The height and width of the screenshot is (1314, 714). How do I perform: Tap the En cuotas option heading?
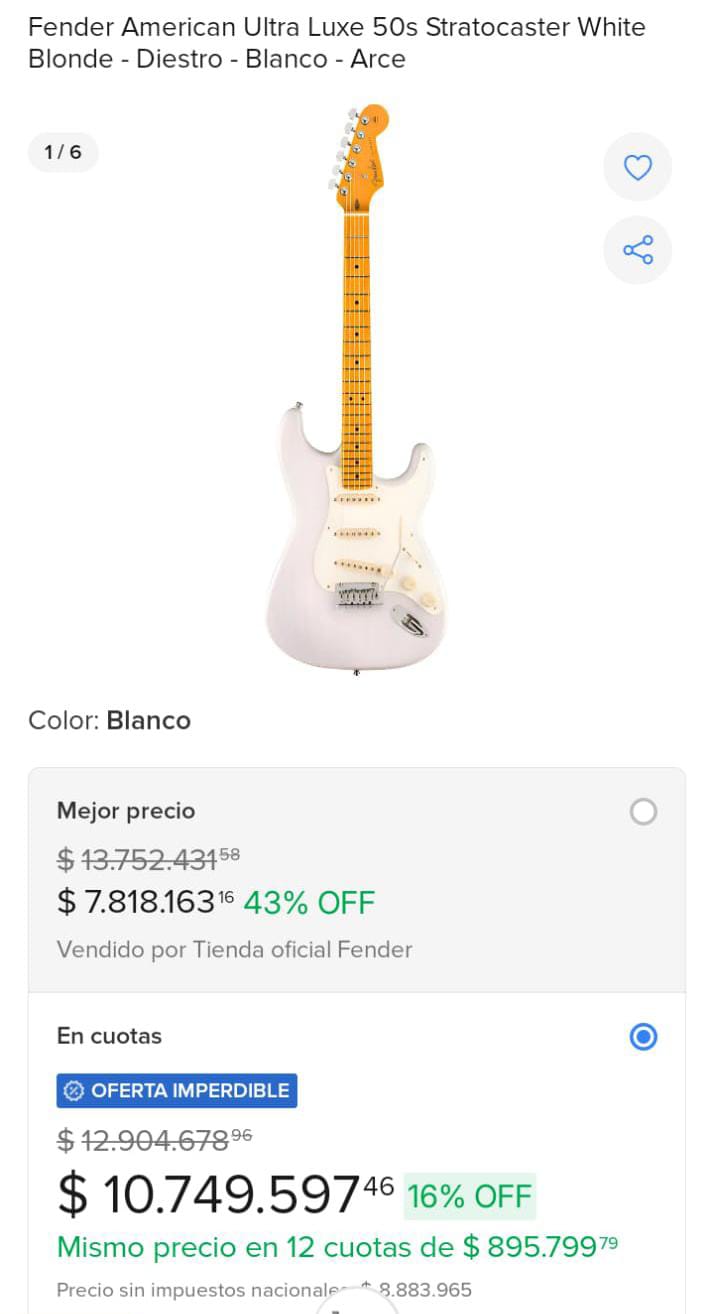pyautogui.click(x=109, y=1036)
